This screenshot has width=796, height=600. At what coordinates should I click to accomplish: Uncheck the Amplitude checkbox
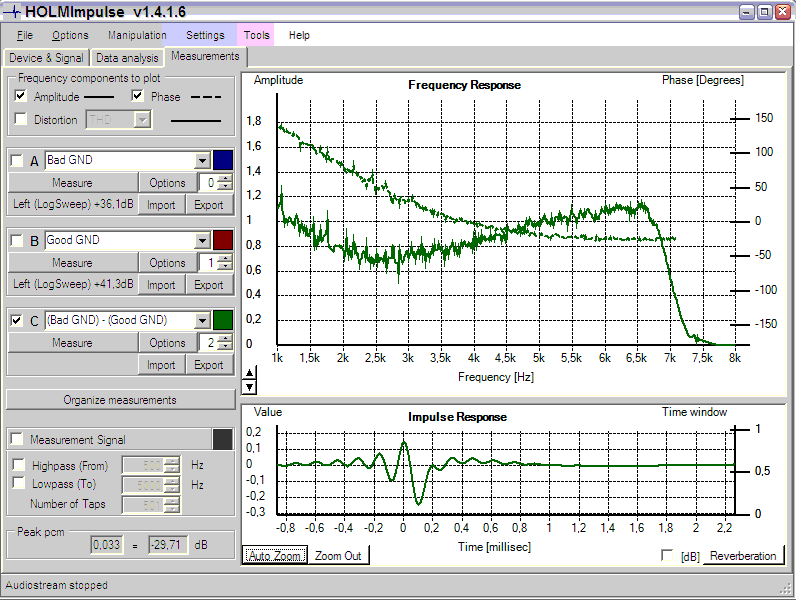click(x=21, y=97)
